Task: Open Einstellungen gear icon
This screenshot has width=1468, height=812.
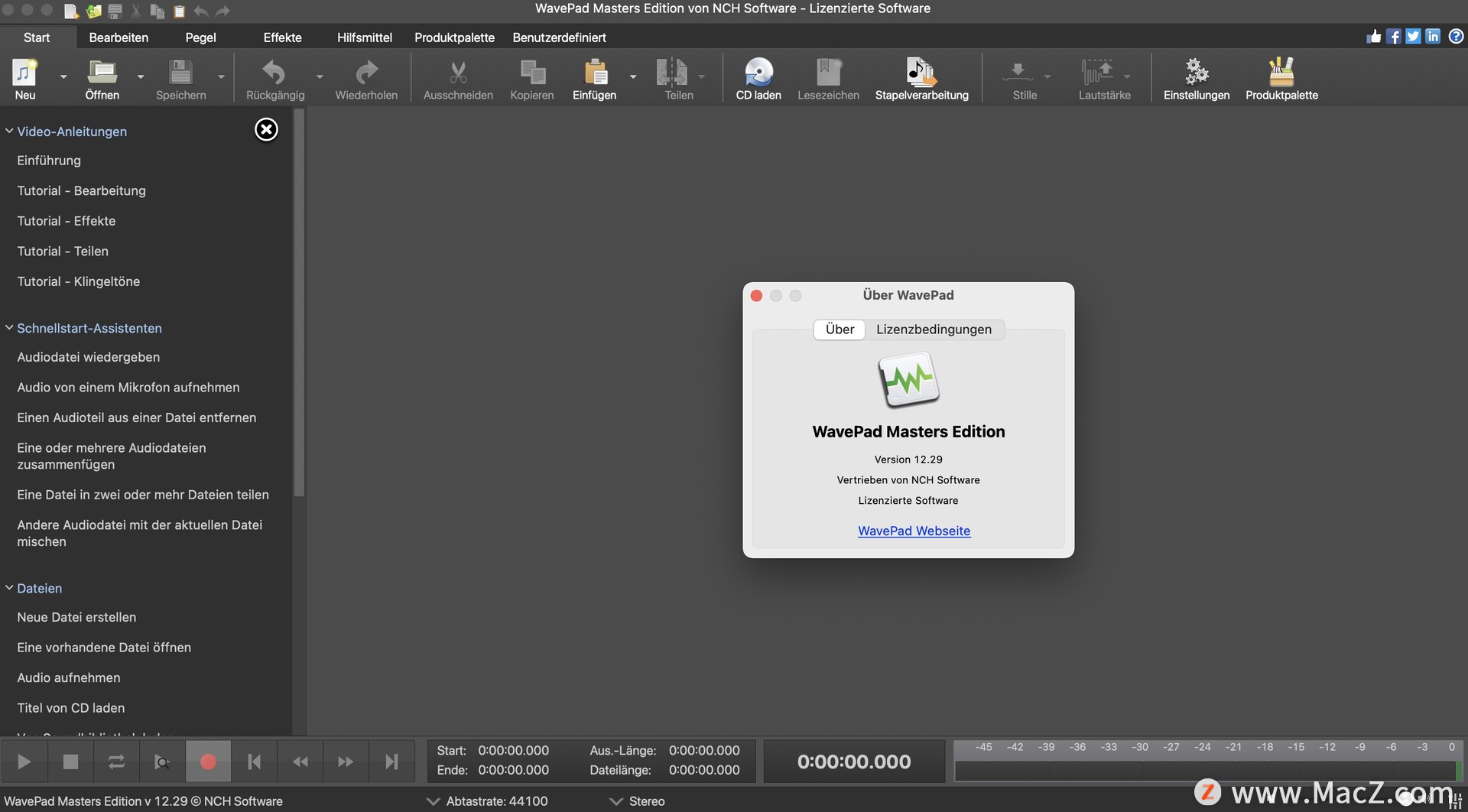Action: [1197, 72]
